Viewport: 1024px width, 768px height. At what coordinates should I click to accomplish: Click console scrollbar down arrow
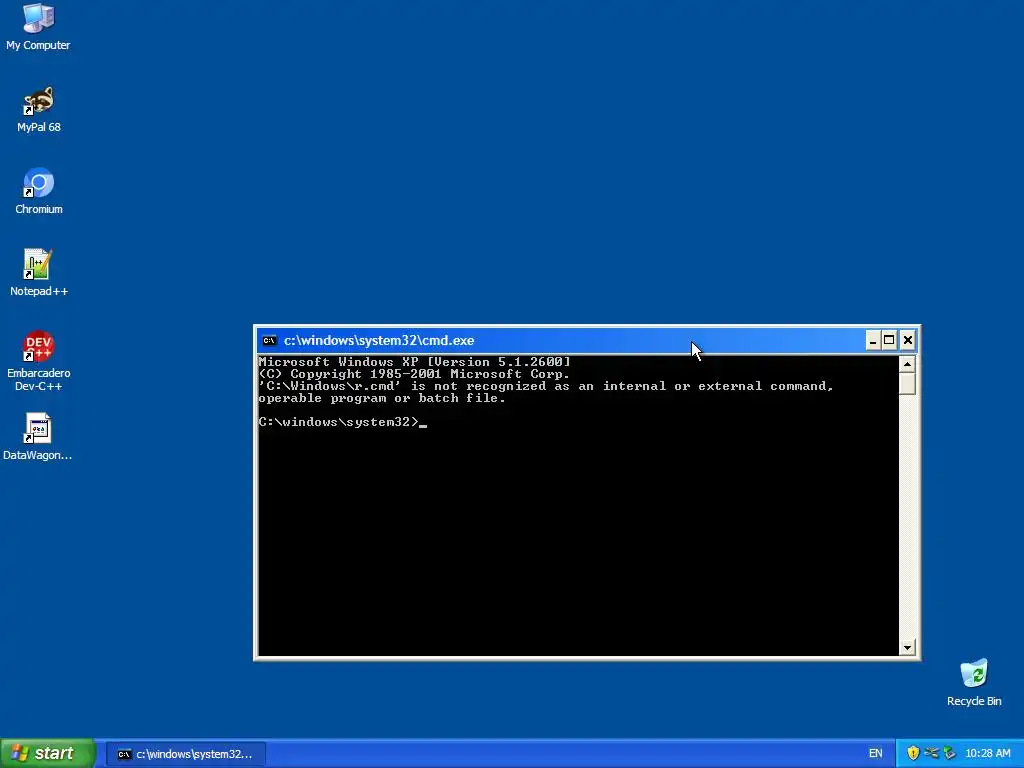(907, 648)
